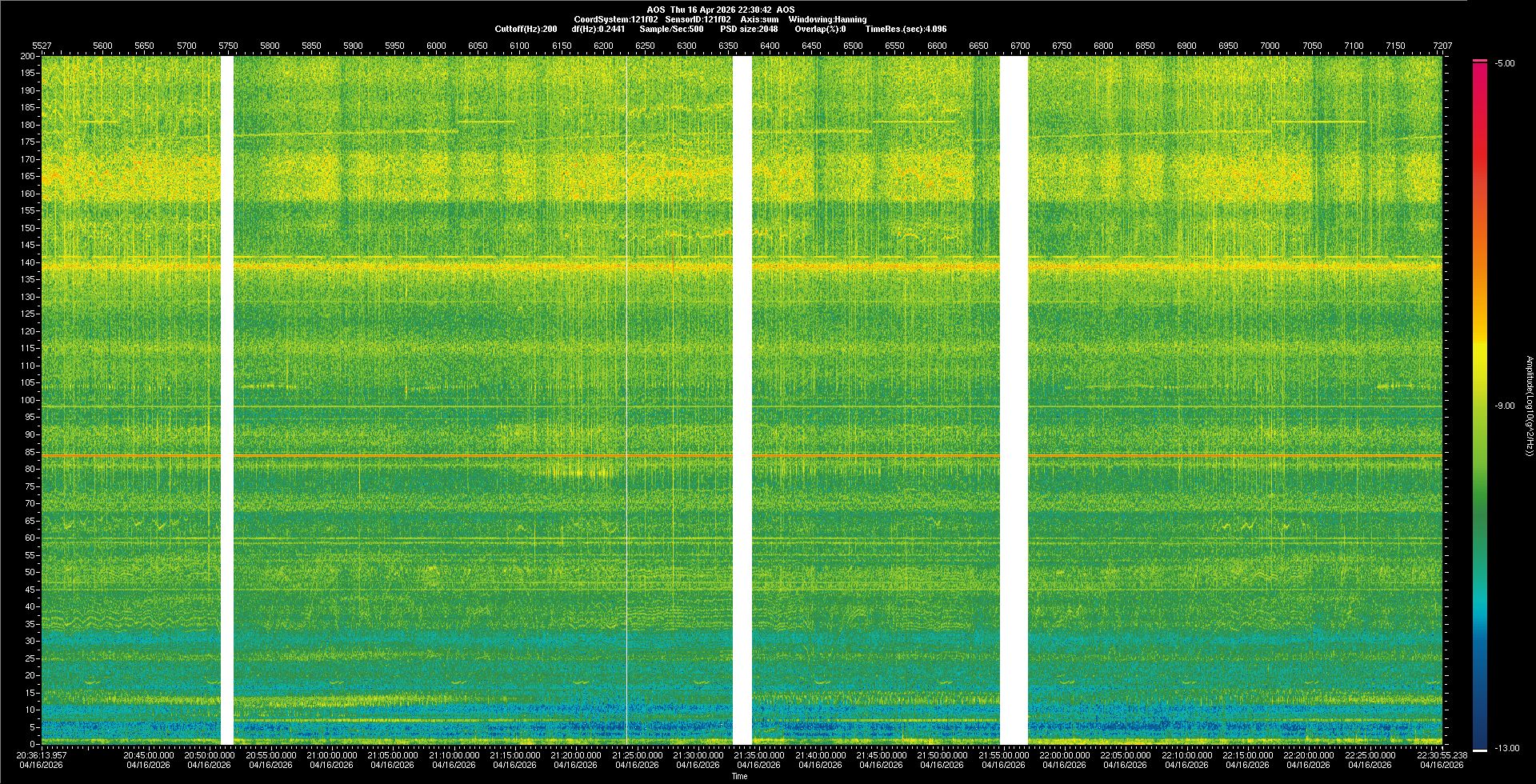Click the 45 Hz frequency axis label

30,590
